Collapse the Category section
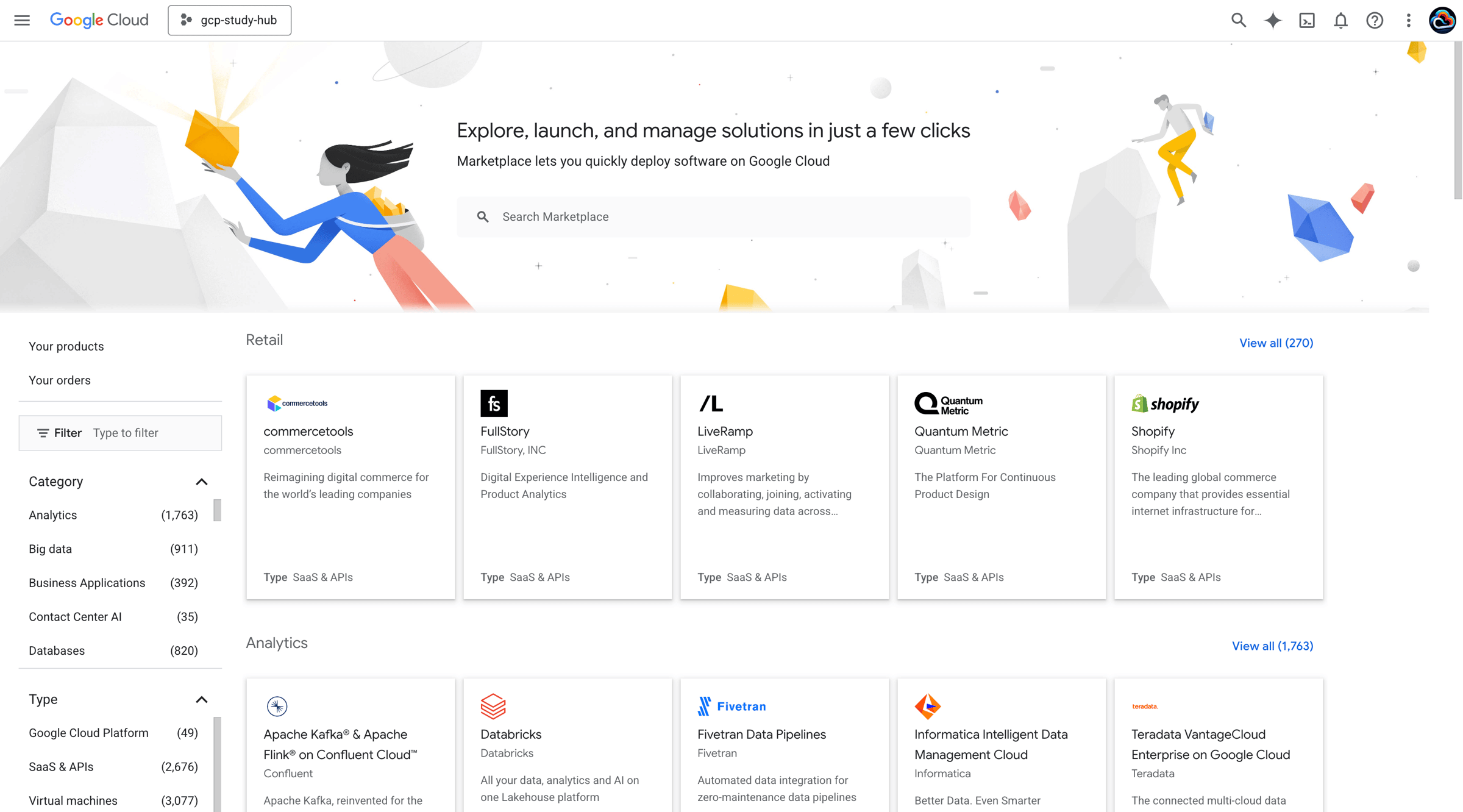Image resolution: width=1463 pixels, height=812 pixels. click(x=202, y=482)
